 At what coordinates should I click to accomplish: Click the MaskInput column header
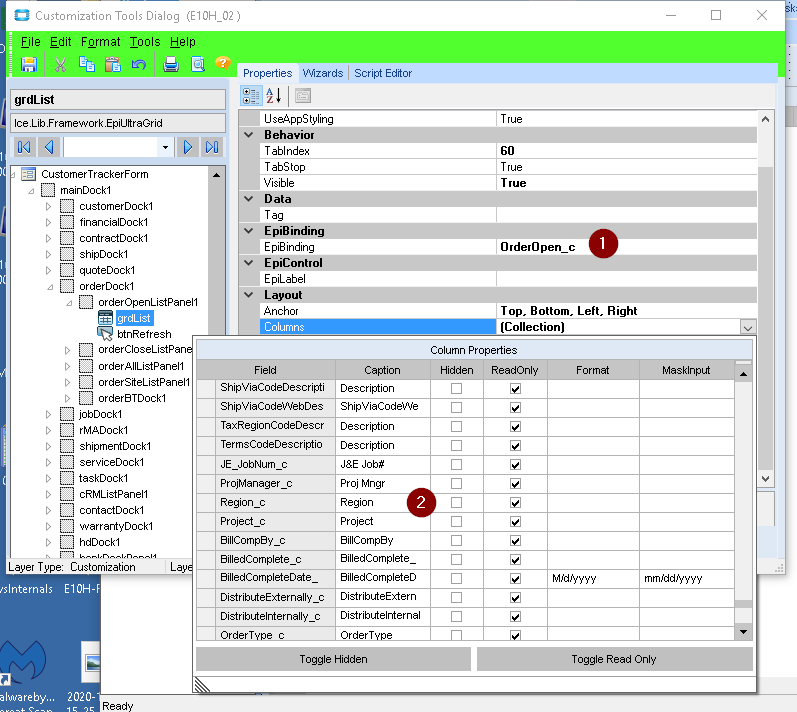pyautogui.click(x=686, y=370)
